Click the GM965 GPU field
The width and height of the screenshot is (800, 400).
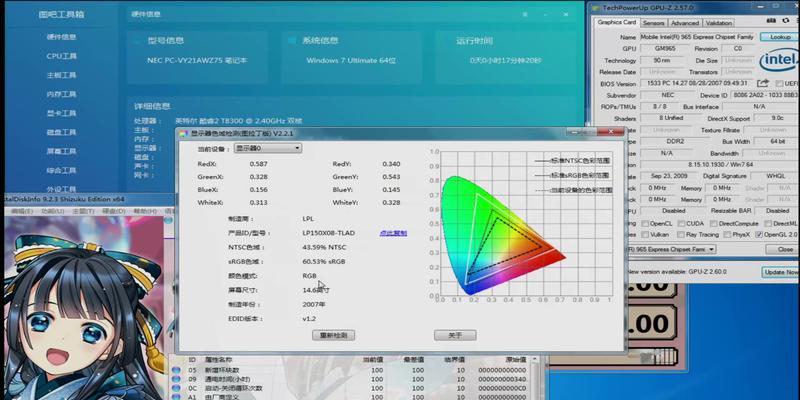click(665, 49)
